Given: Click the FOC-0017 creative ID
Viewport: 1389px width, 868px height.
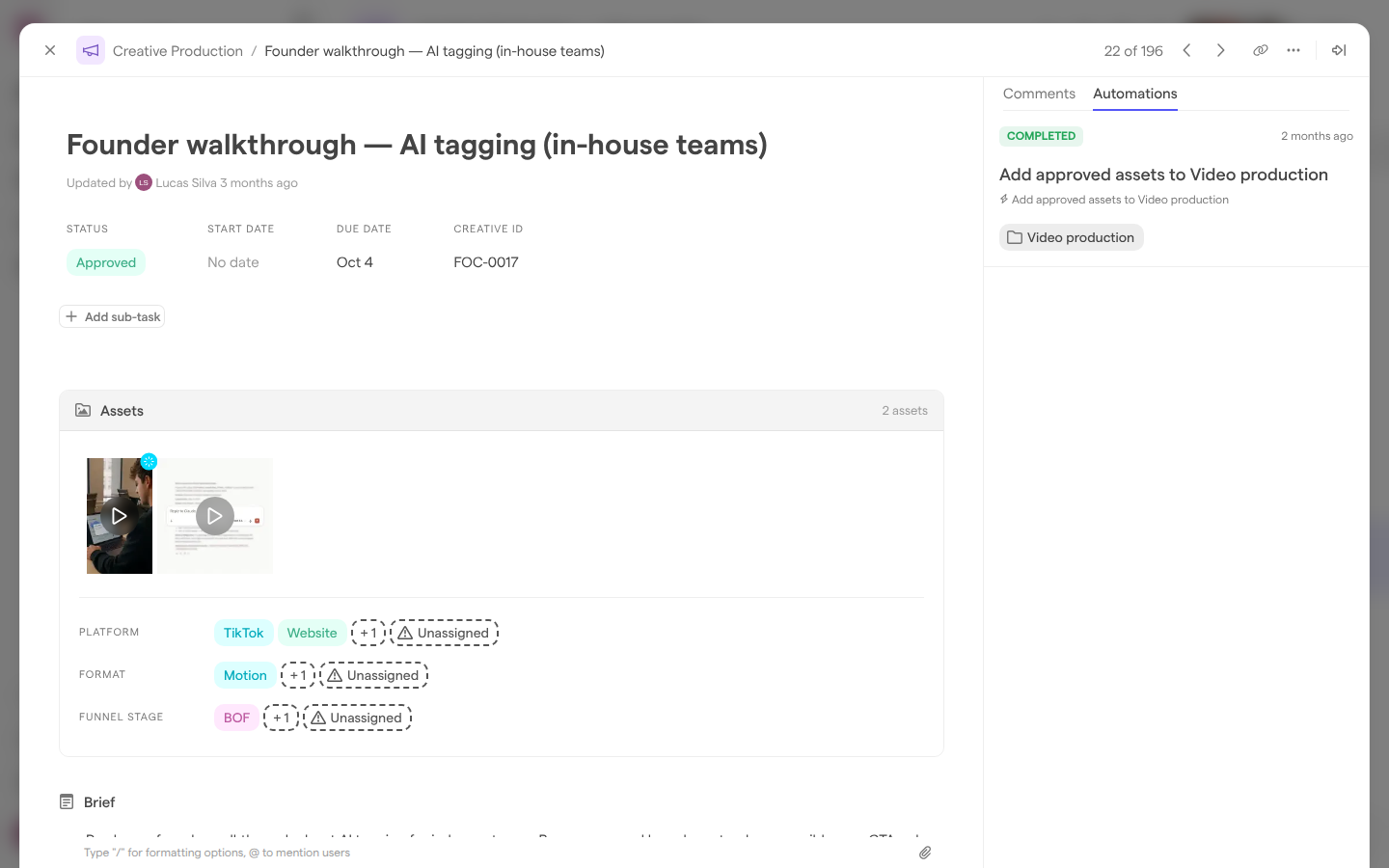Looking at the screenshot, I should [486, 262].
